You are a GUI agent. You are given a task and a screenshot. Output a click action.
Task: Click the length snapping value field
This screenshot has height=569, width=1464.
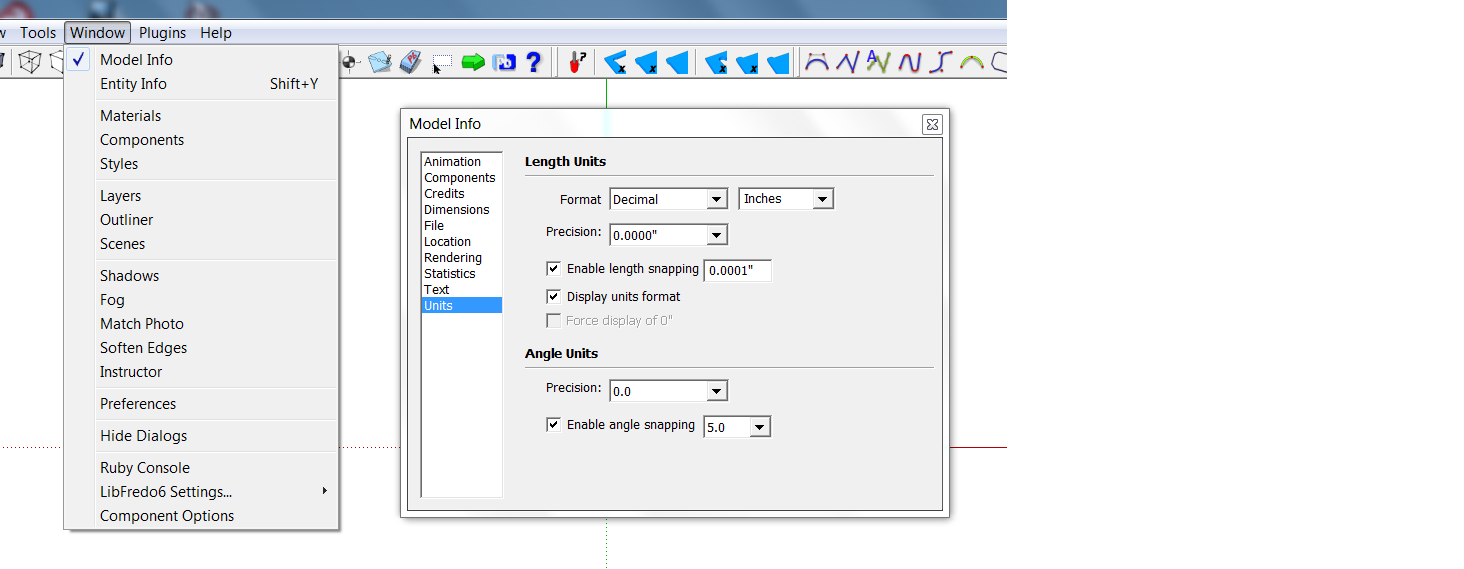coord(737,271)
